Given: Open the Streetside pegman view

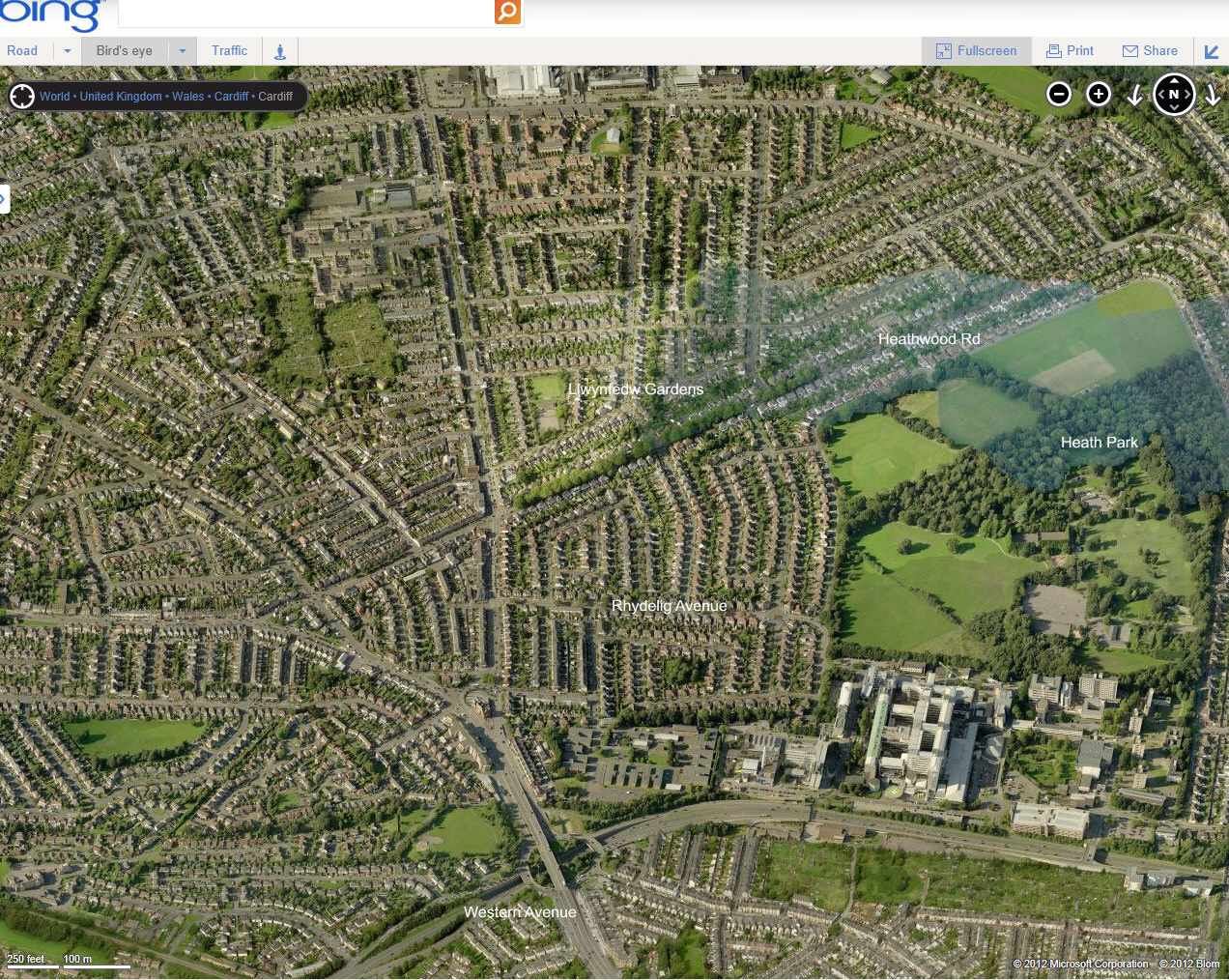Looking at the screenshot, I should [280, 51].
